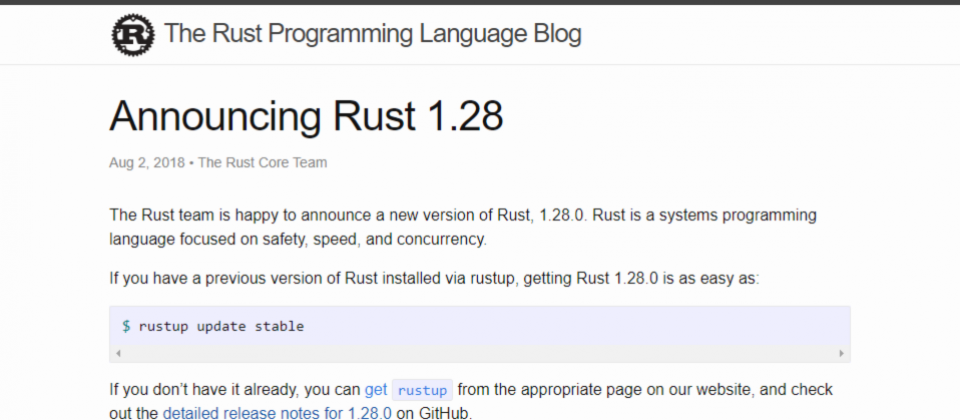Click the code block's horizontal scrollbar track
960x420 pixels.
point(479,353)
